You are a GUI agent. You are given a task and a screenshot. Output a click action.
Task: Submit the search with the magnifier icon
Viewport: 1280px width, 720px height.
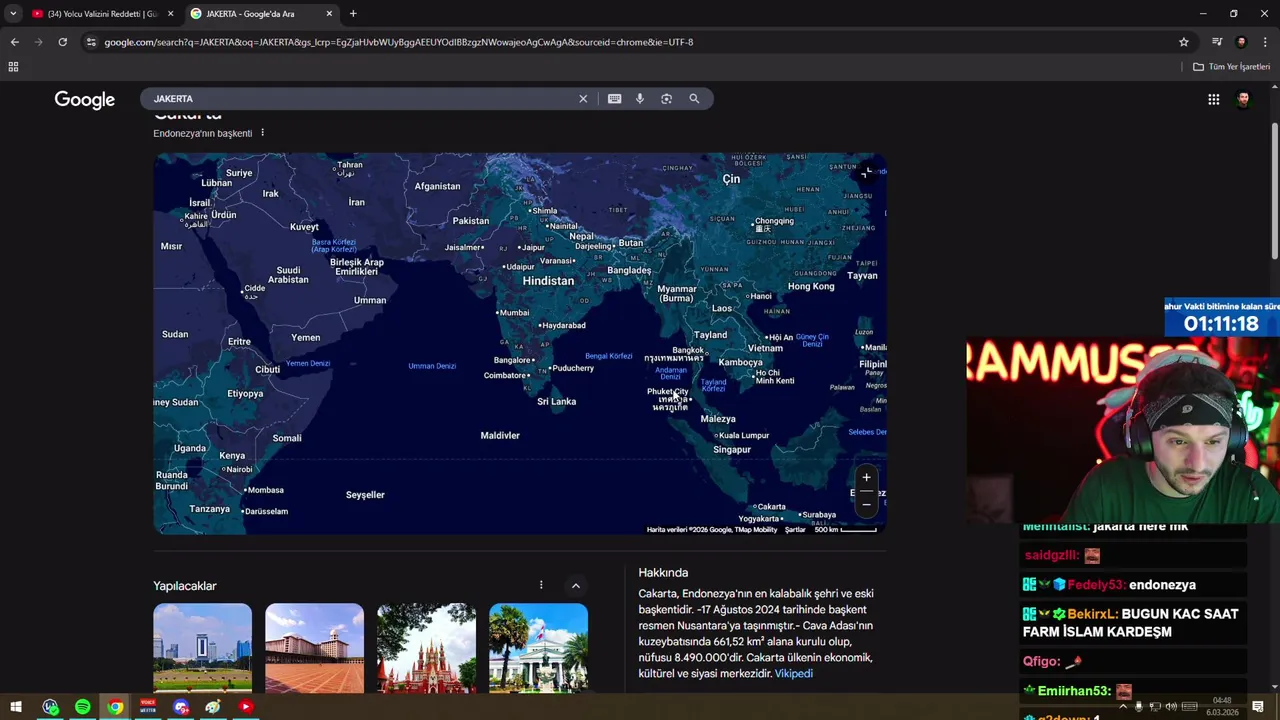tap(694, 99)
